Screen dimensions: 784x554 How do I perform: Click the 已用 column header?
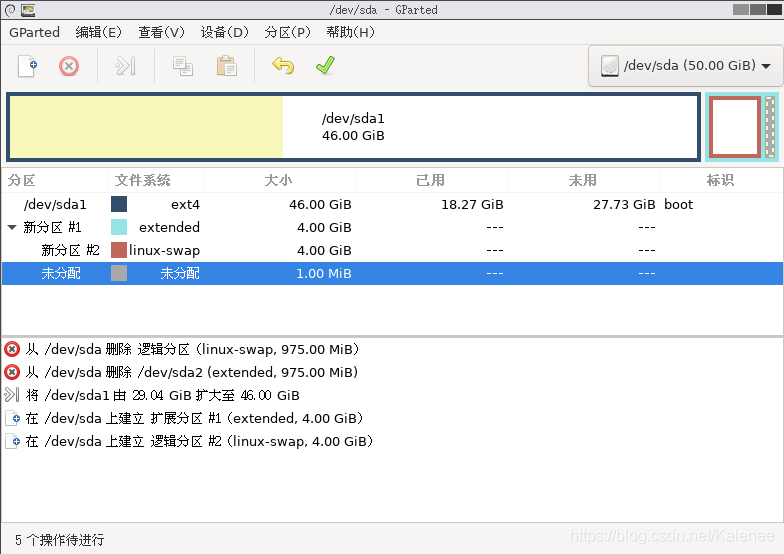(x=432, y=180)
